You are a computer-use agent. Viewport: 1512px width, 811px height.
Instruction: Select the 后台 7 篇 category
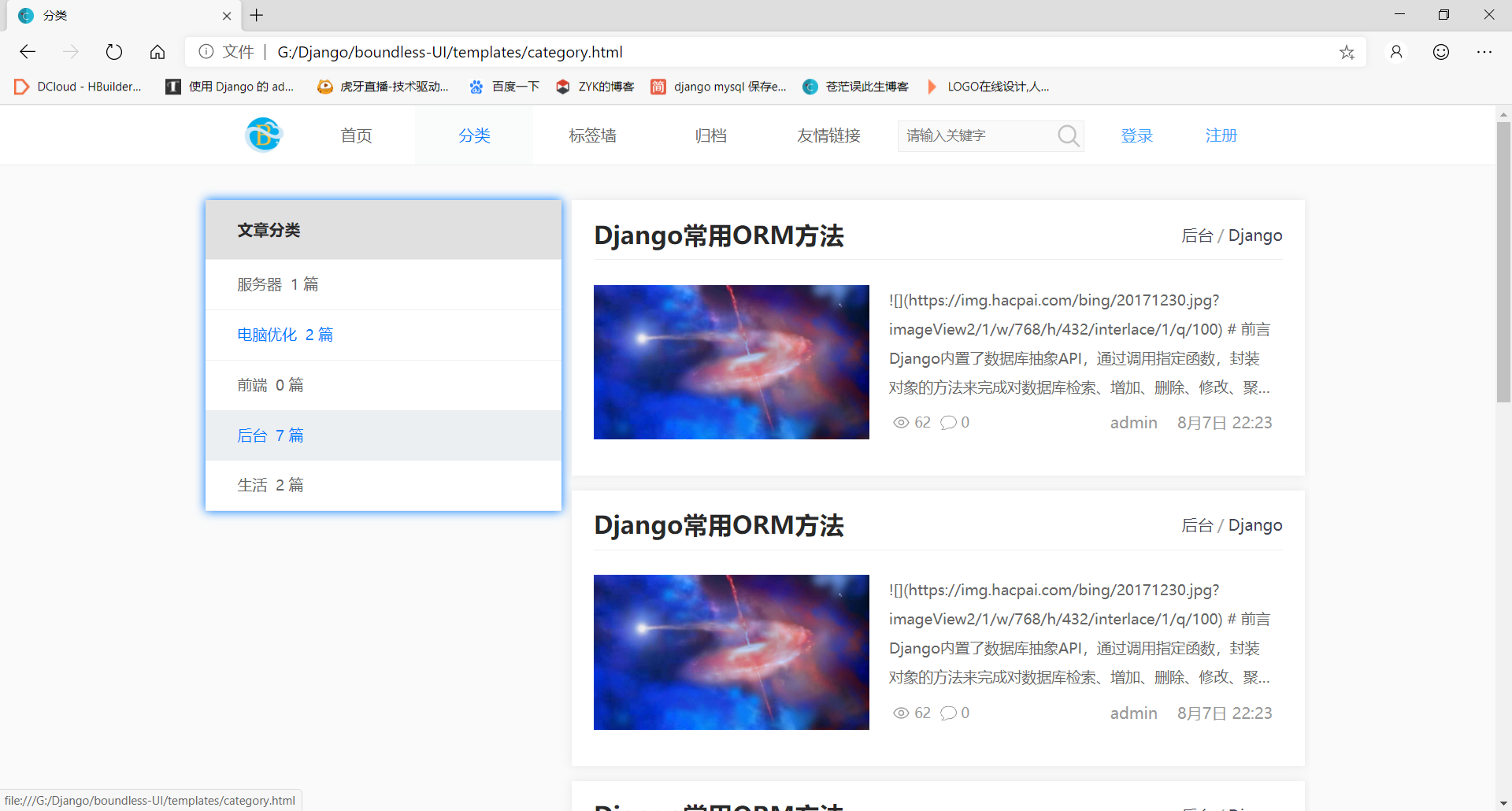click(x=270, y=435)
